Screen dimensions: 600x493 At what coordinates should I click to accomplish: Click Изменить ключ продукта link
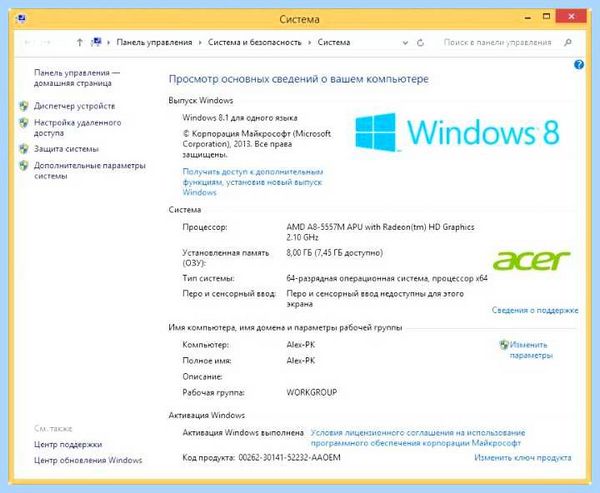pyautogui.click(x=523, y=457)
